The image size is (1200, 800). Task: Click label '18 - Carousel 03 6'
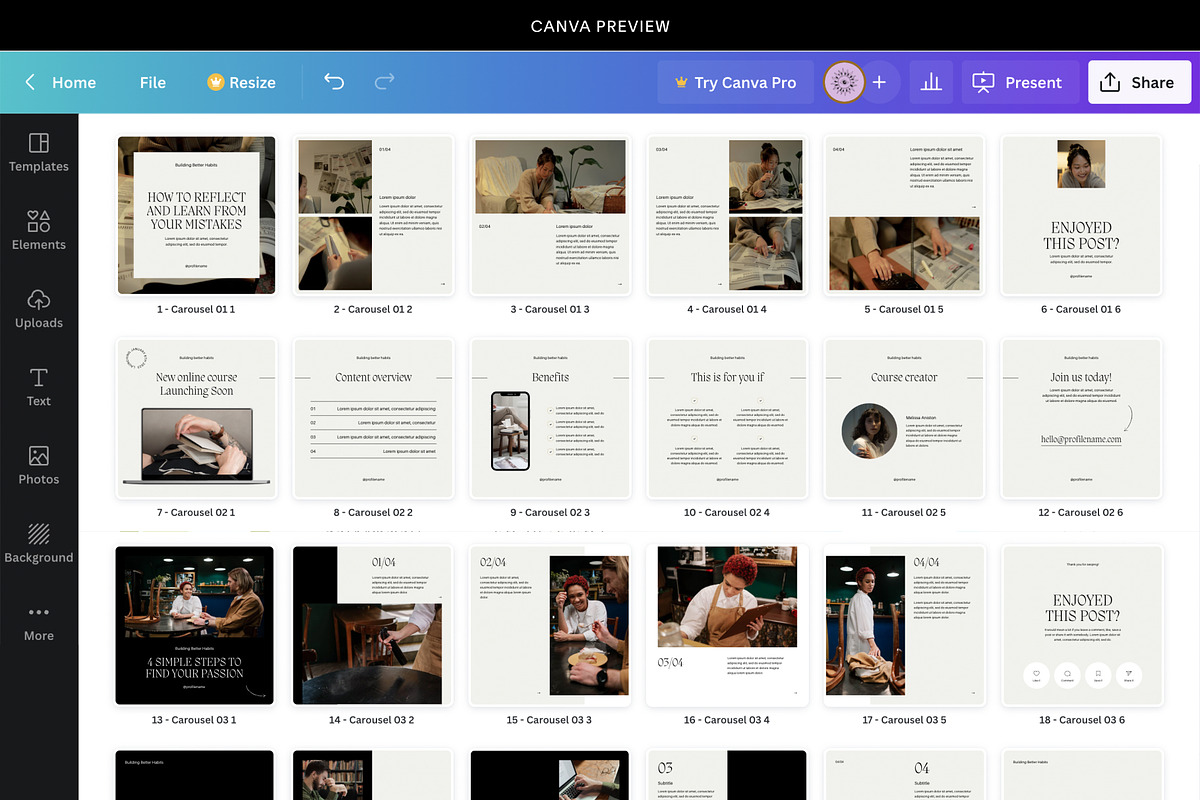click(1082, 719)
